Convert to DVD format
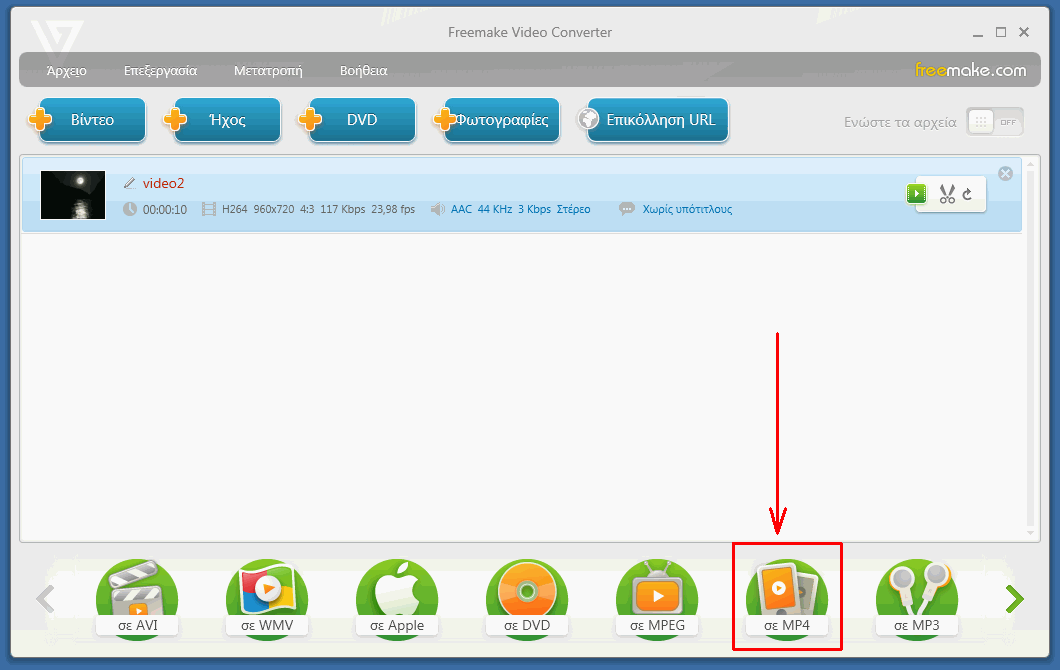 coord(527,599)
